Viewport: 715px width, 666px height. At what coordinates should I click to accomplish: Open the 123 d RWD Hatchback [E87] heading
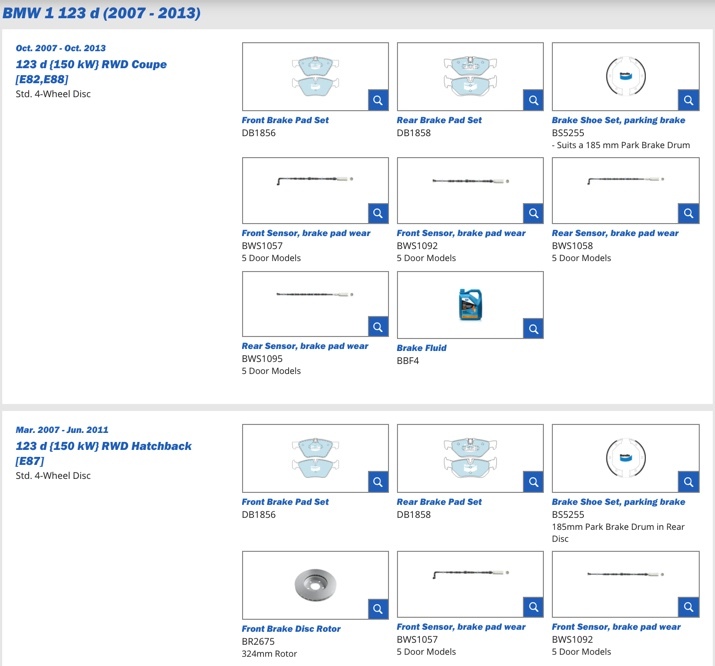104,453
